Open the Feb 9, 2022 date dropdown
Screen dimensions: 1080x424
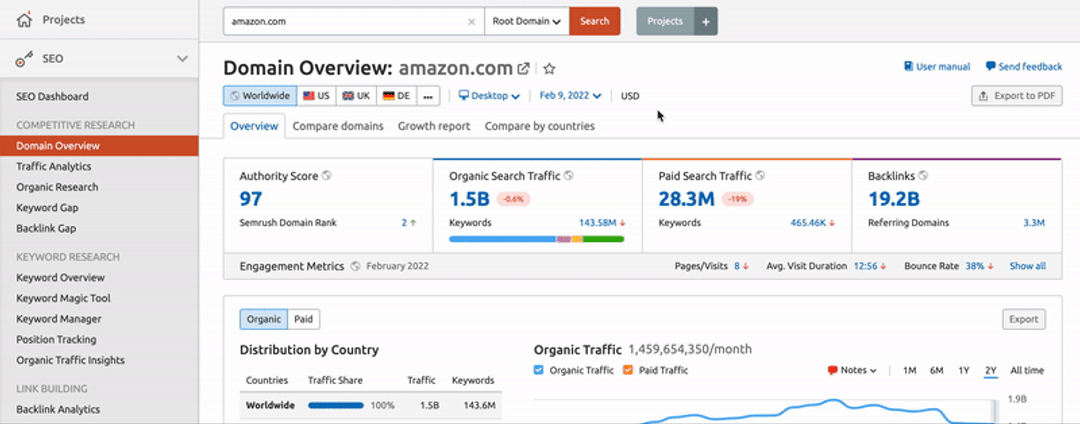(x=570, y=96)
